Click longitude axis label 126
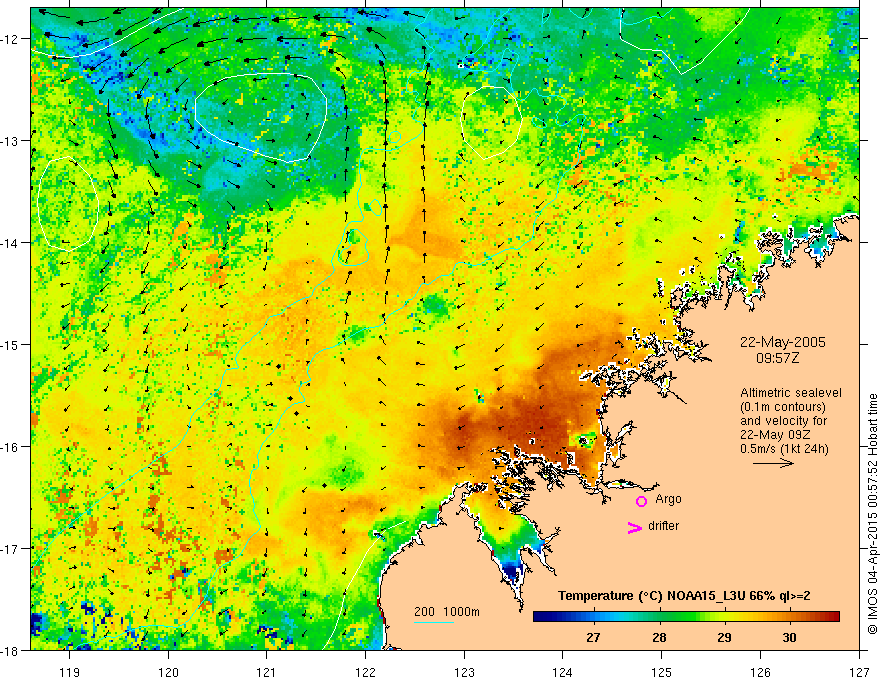This screenshot has width=880, height=680. 760,672
